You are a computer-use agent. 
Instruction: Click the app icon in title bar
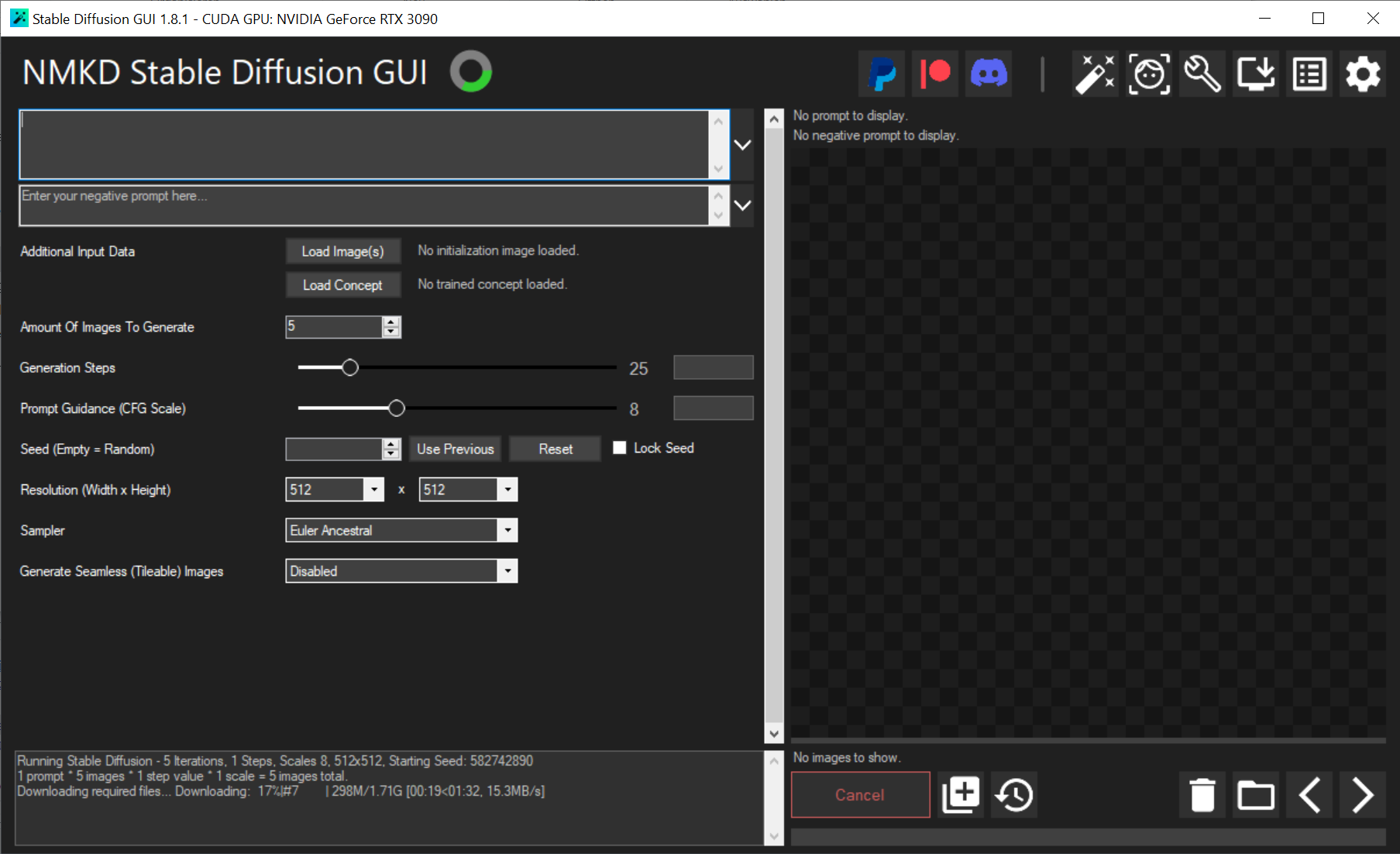(19, 18)
